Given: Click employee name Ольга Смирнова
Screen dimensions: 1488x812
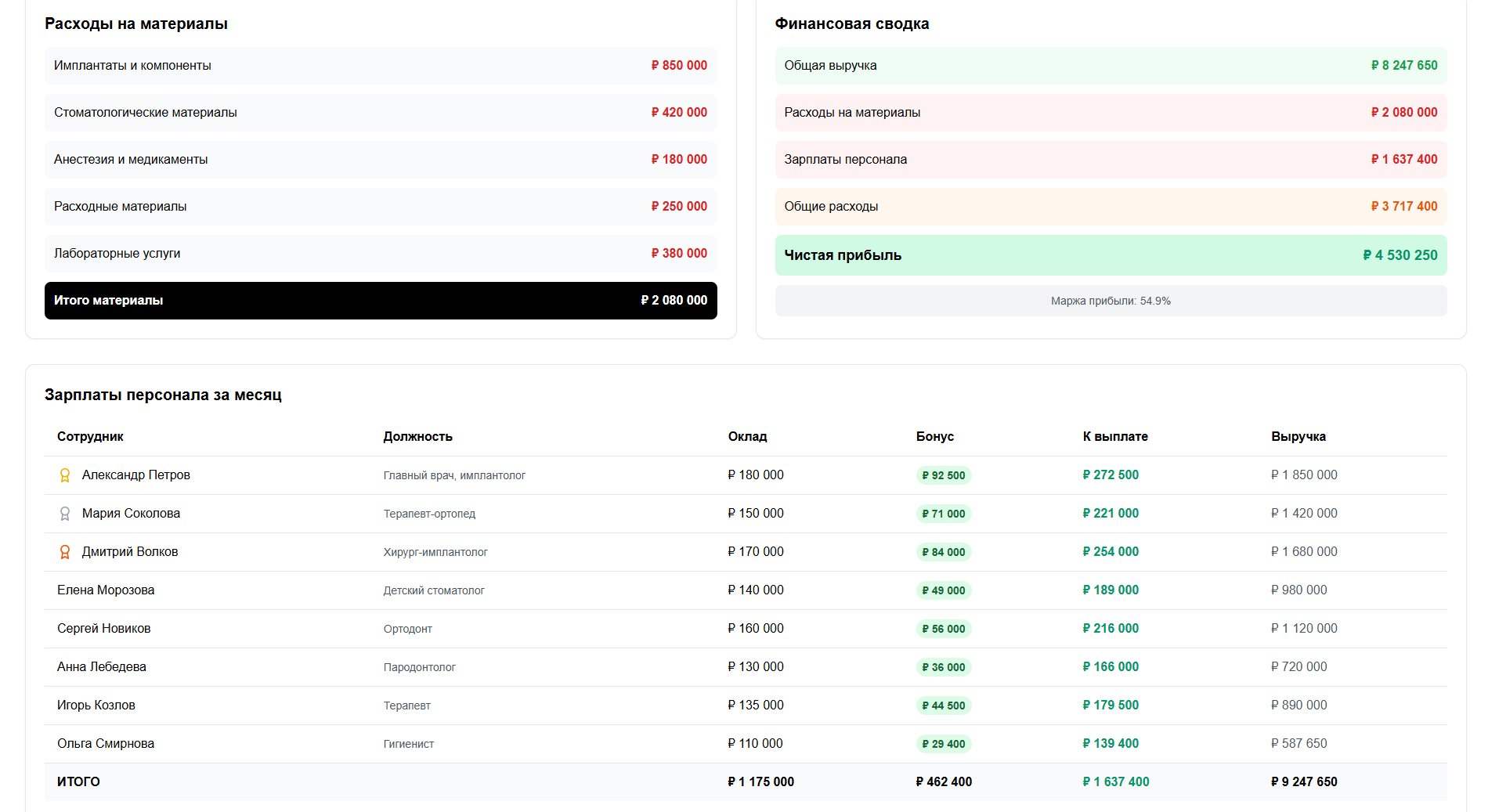Looking at the screenshot, I should 106,744.
